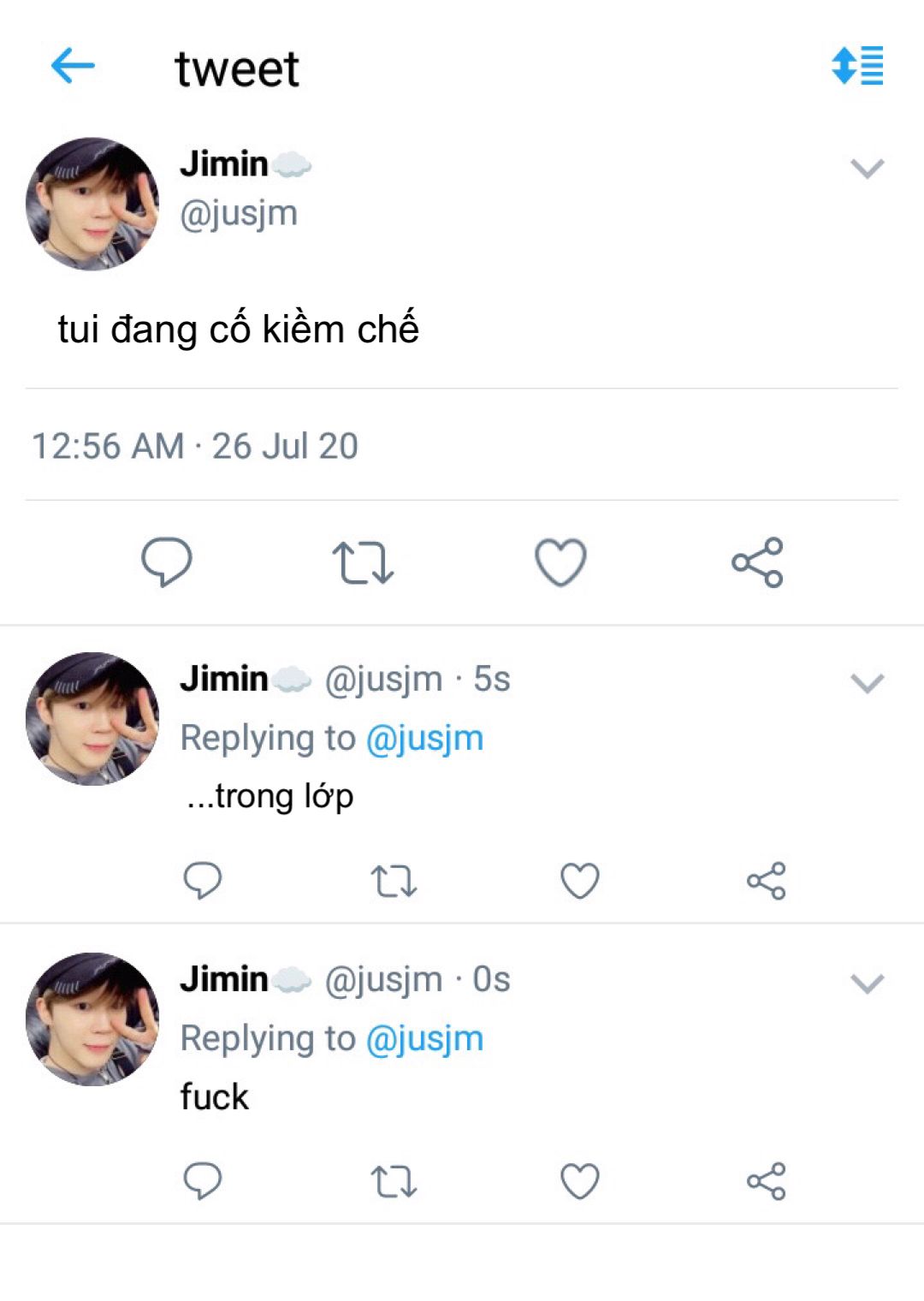Like the "...trong lớp" reply

coord(579,881)
